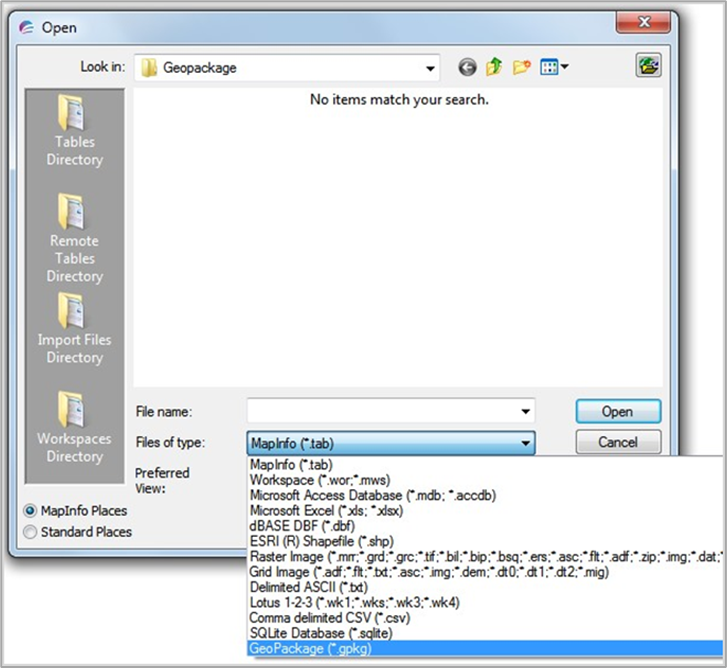Image resolution: width=727 pixels, height=668 pixels.
Task: Create a new folder
Action: [x=522, y=68]
